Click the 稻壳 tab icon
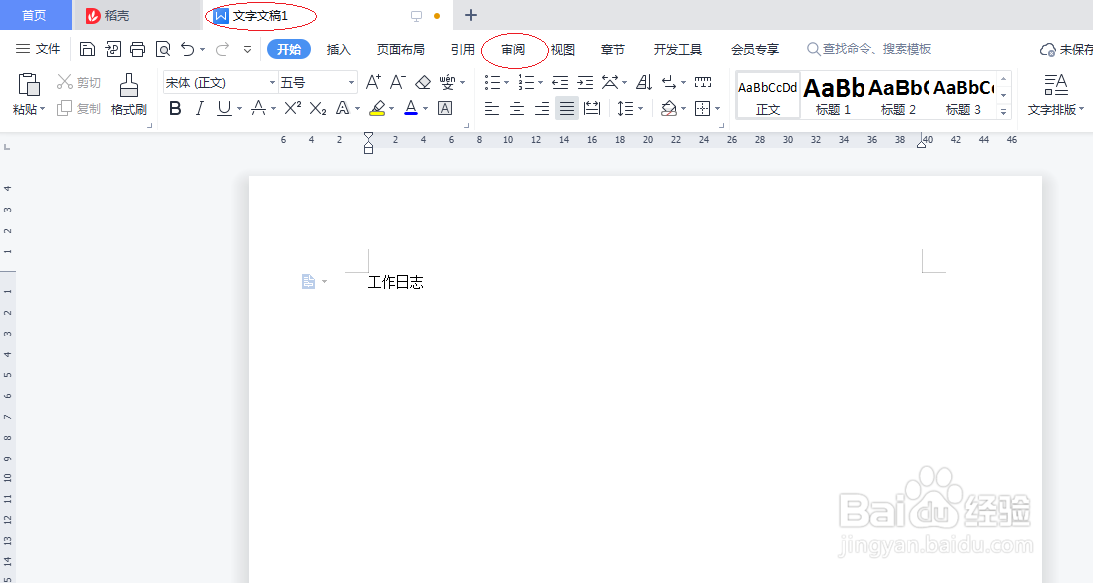Image resolution: width=1093 pixels, height=583 pixels. click(x=93, y=15)
